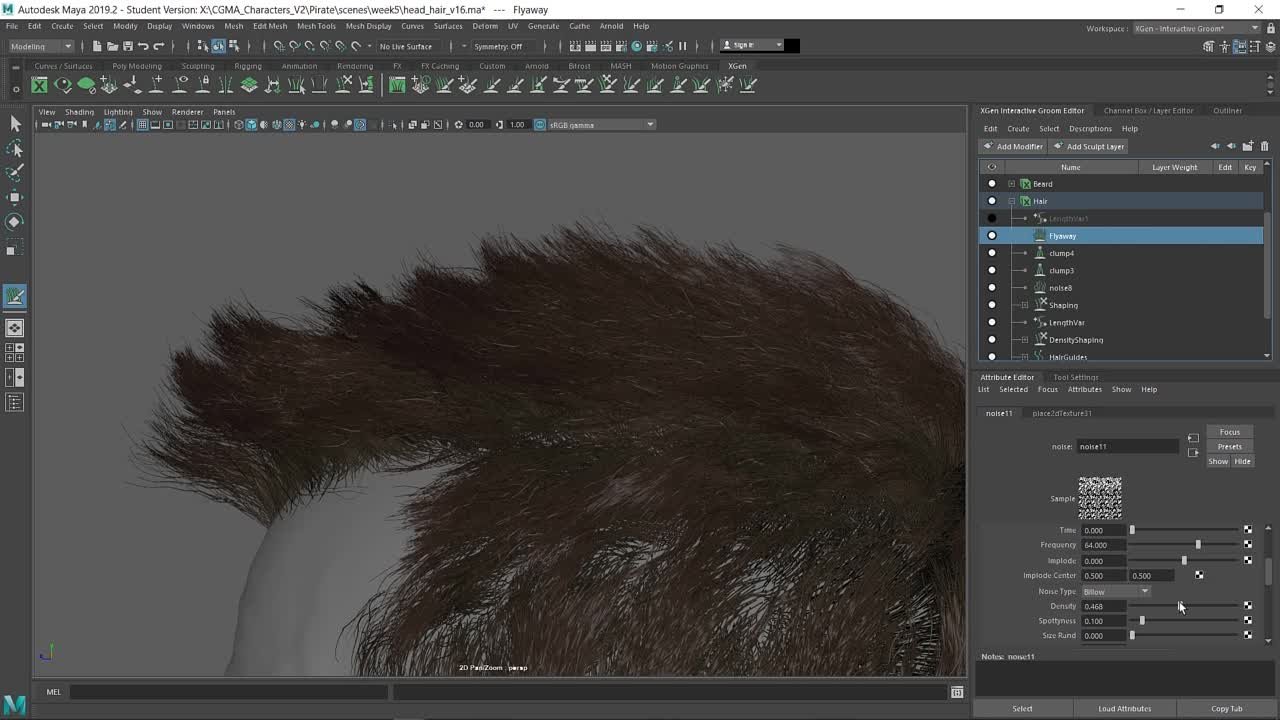Click the Frequency slider handle
Image resolution: width=1280 pixels, height=720 pixels.
coord(1198,545)
